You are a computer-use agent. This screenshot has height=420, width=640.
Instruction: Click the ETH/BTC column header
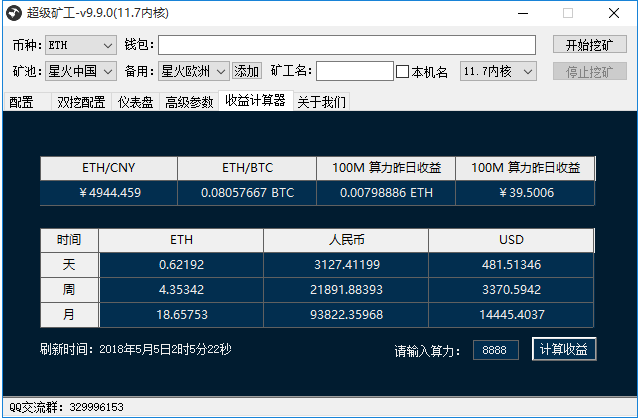[247, 168]
